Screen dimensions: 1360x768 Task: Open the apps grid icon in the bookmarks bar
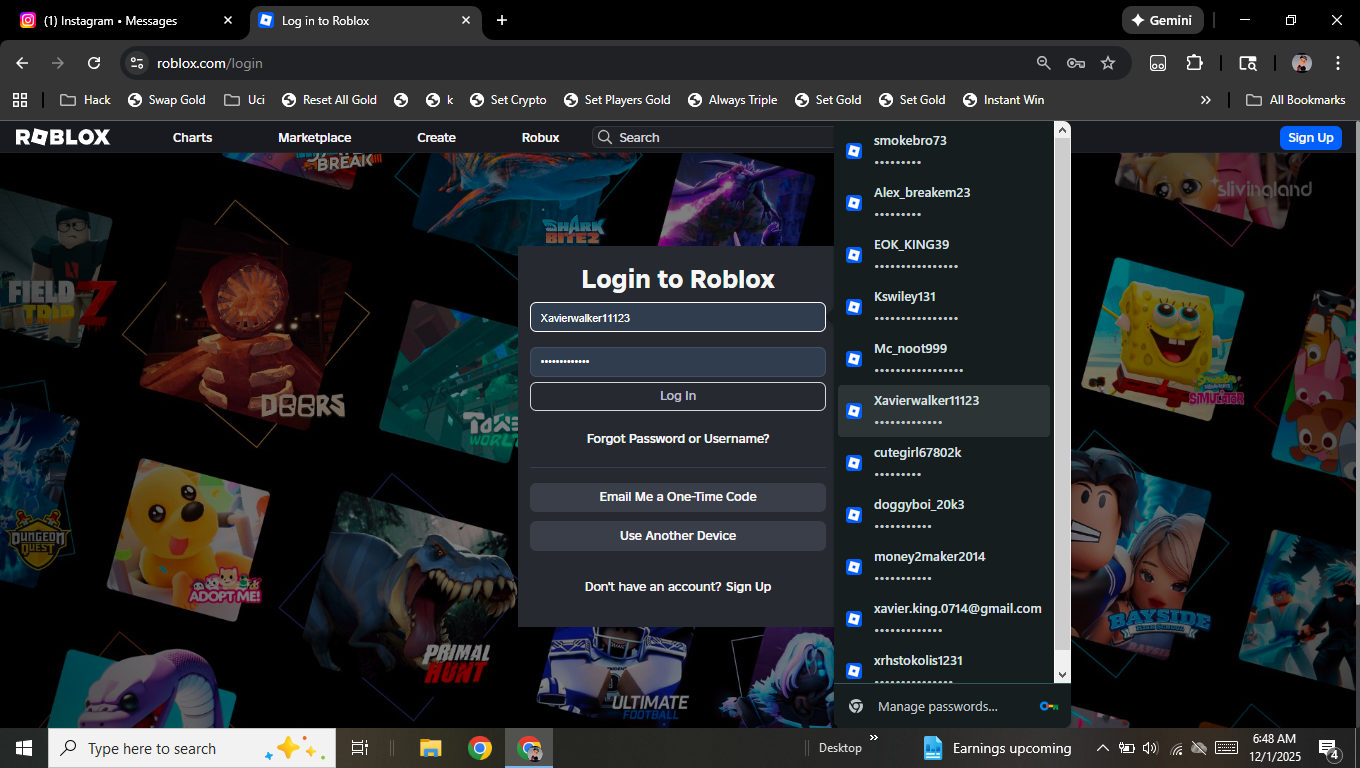point(20,100)
